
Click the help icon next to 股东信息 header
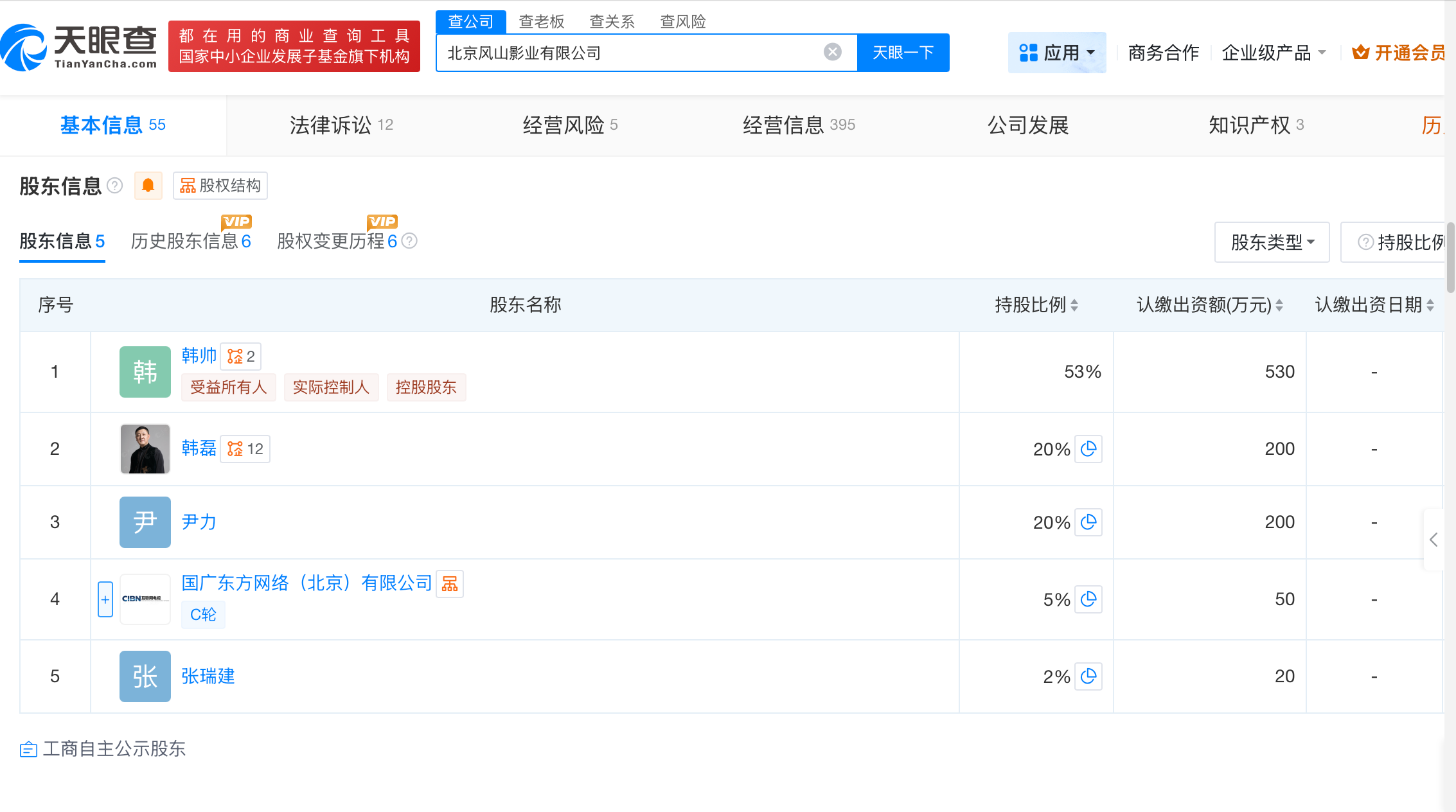tap(115, 186)
